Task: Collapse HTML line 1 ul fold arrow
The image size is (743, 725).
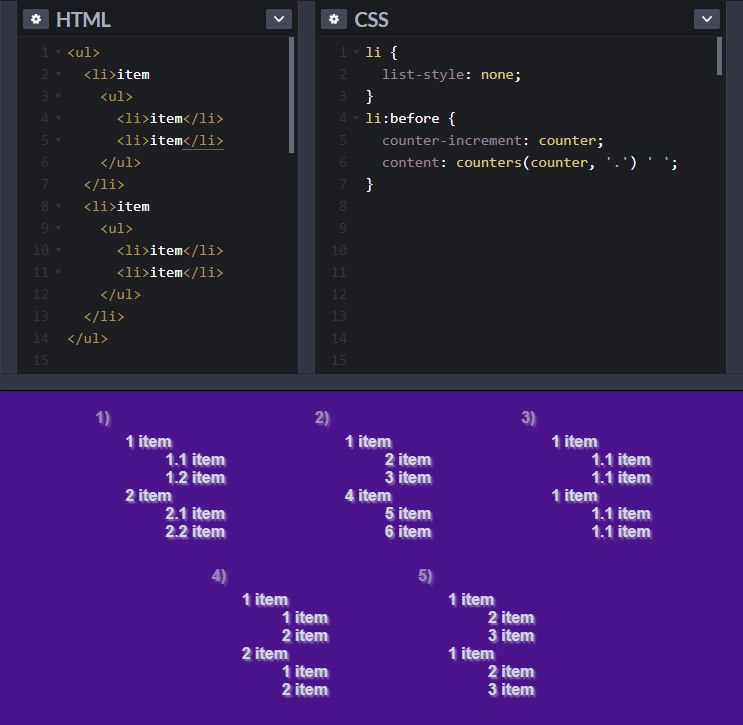Action: pos(58,52)
